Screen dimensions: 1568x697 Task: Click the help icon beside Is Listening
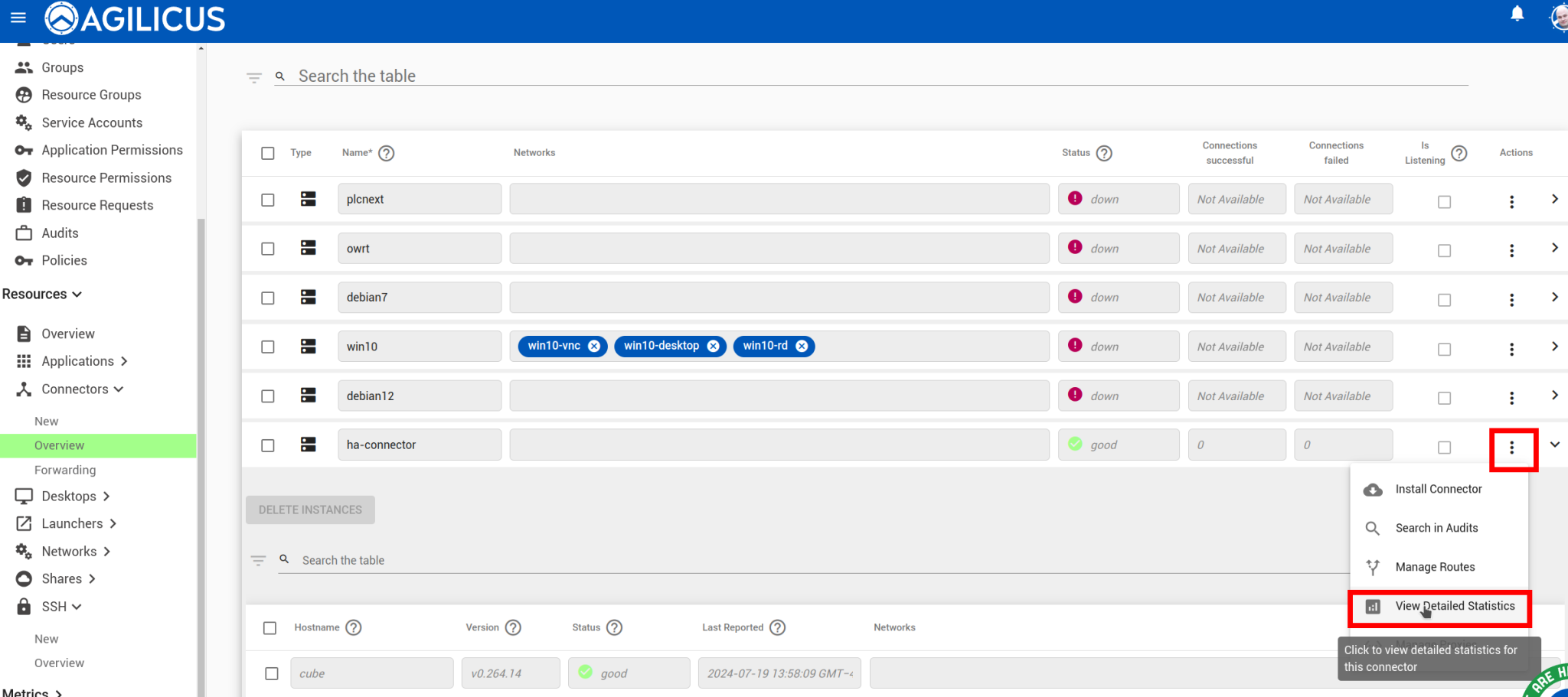[1459, 153]
